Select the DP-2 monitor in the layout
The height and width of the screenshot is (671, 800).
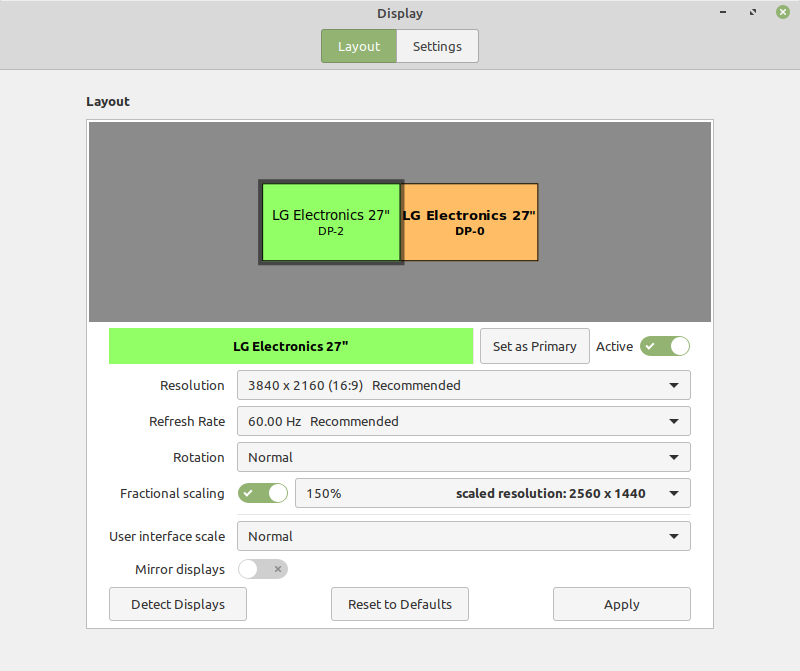point(331,222)
